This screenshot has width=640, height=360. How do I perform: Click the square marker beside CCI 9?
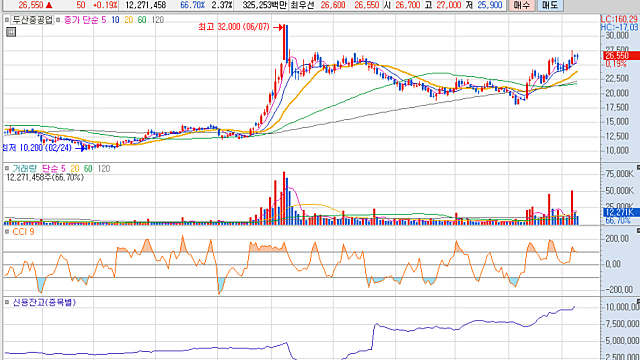[x=7, y=231]
